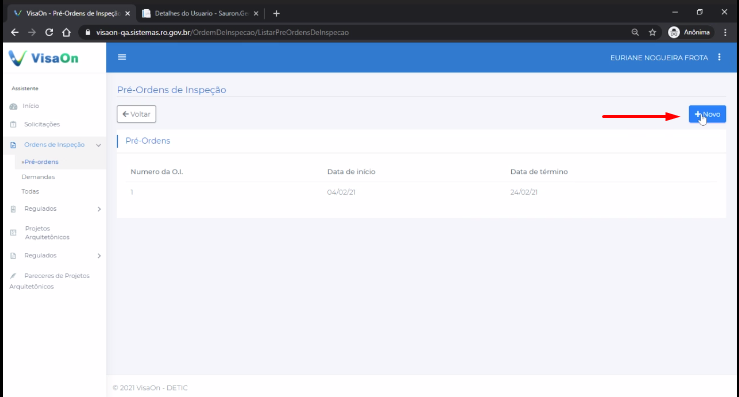
Task: Open Início in the sidebar
Action: [31, 106]
